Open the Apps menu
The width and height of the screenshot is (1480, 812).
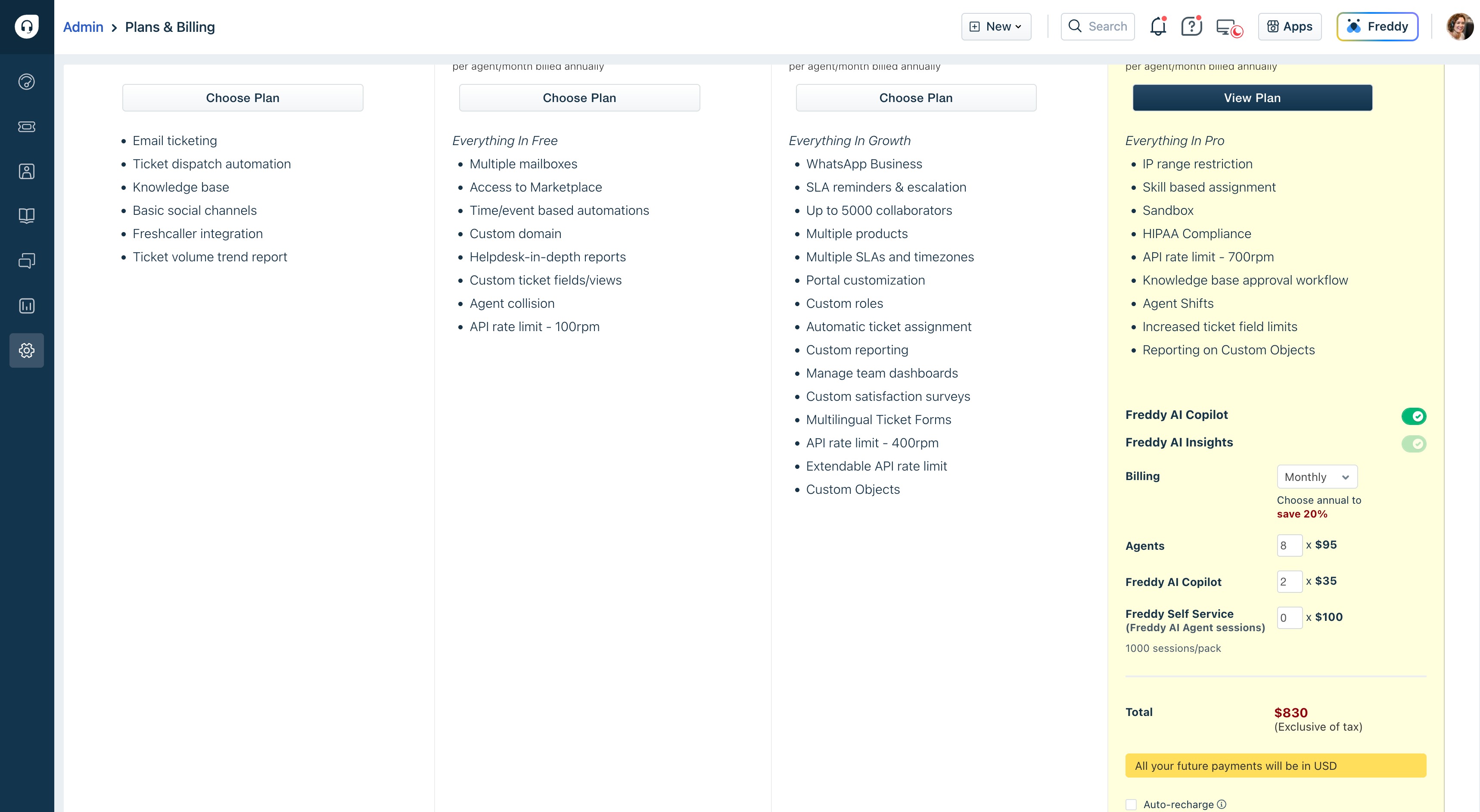1289,26
